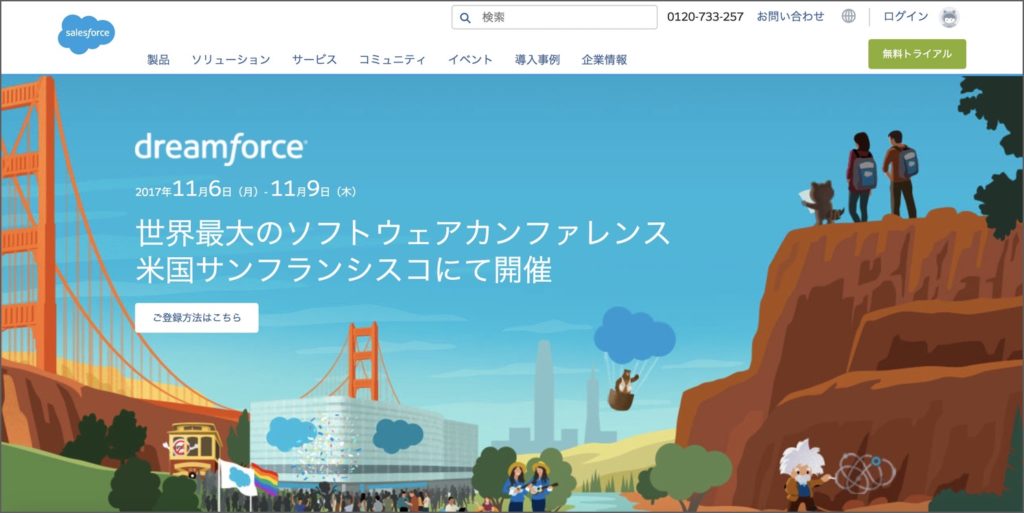Click the Astro avatar icon beside ログイン

[949, 18]
